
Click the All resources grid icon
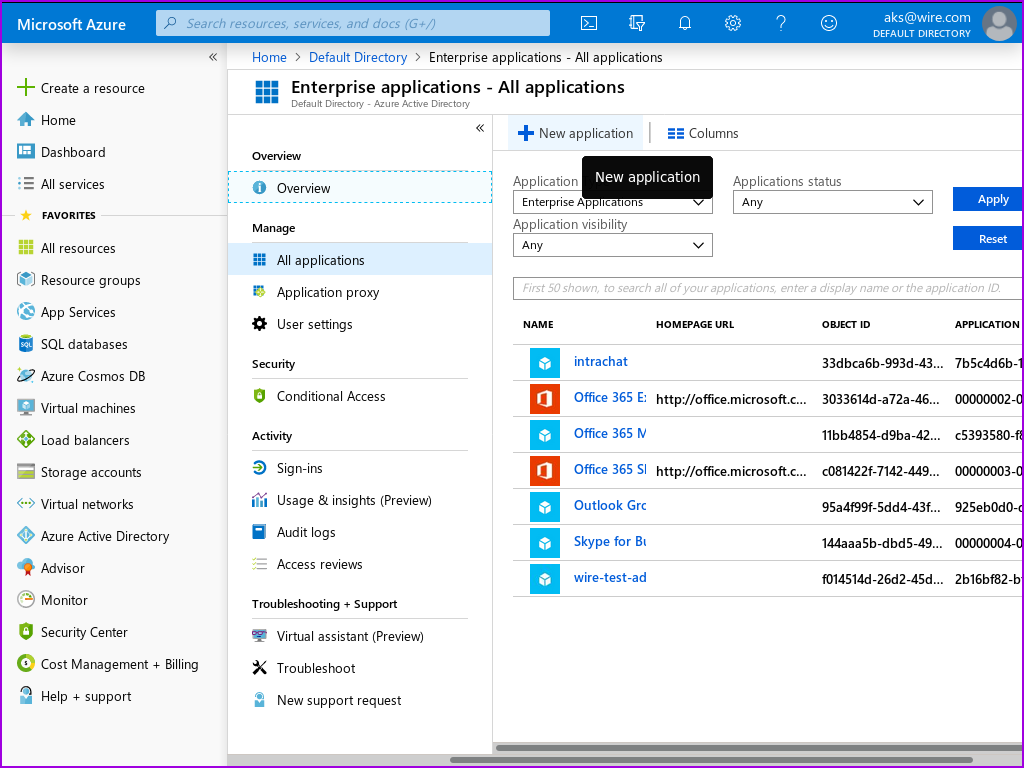pyautogui.click(x=25, y=248)
